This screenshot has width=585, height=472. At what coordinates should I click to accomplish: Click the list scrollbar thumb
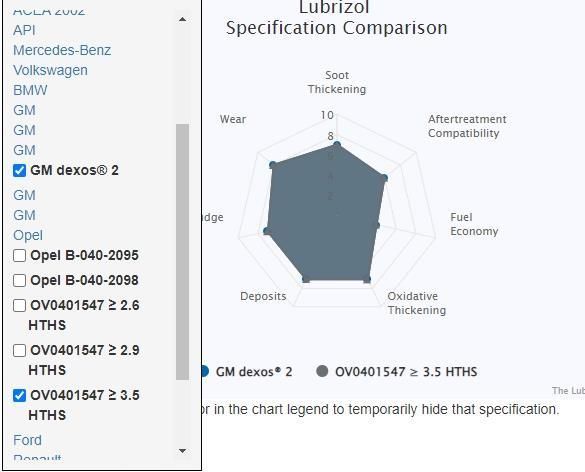(182, 252)
